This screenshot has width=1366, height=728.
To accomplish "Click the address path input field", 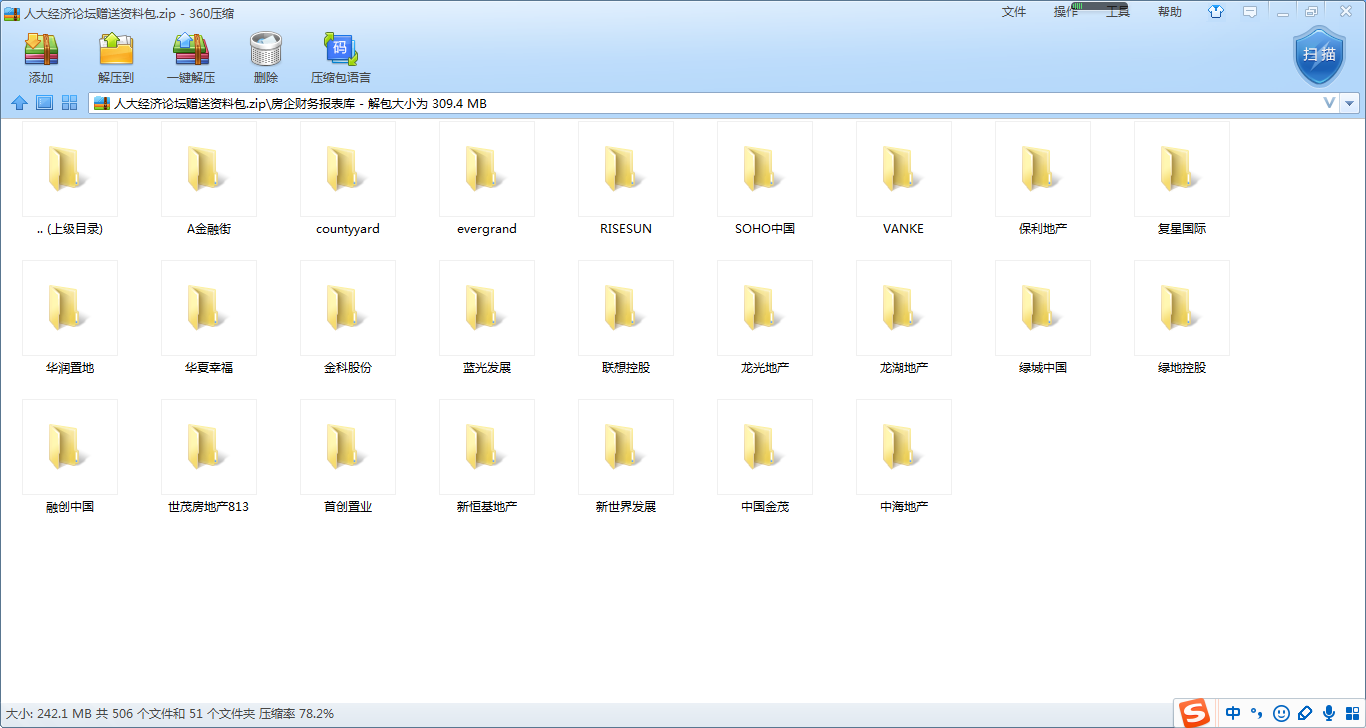I will point(715,103).
